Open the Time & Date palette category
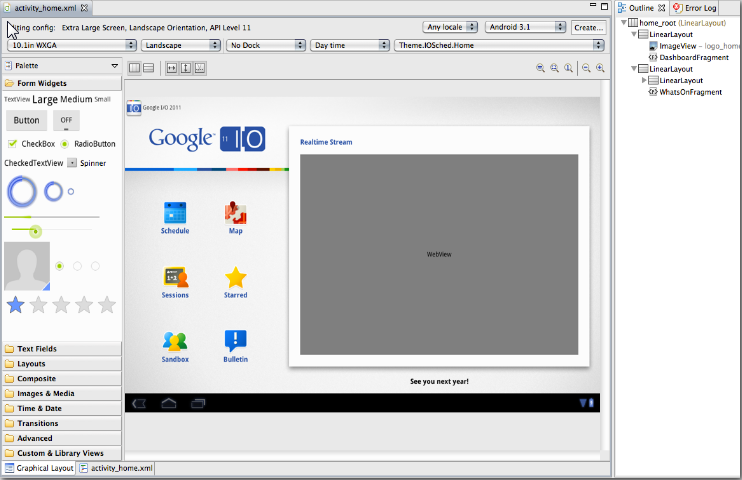The image size is (742, 480). [62, 408]
